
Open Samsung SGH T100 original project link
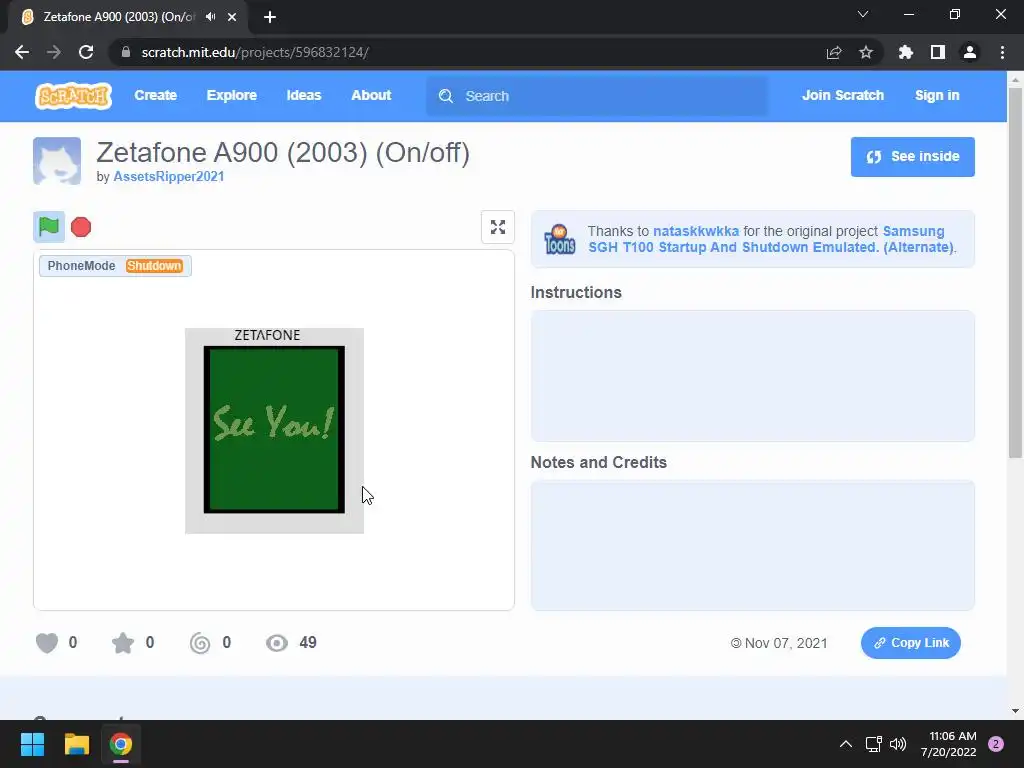click(771, 239)
